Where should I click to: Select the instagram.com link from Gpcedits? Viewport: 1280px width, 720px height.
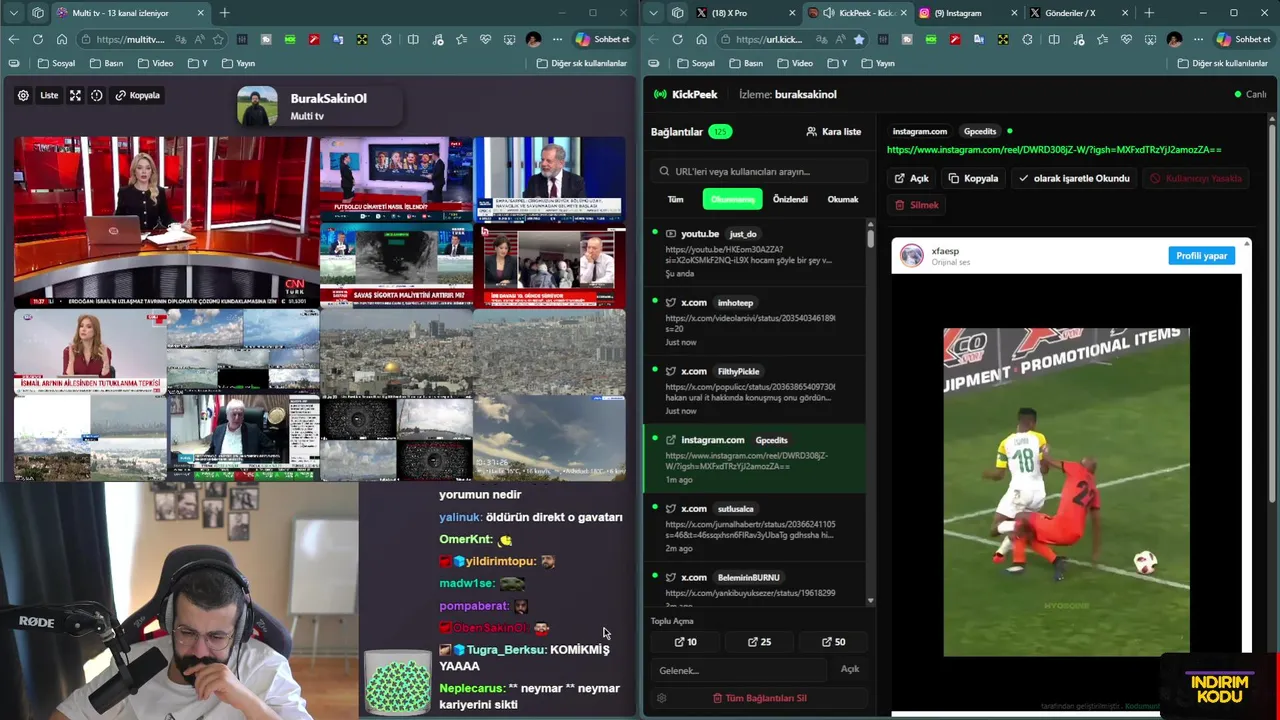click(x=755, y=459)
